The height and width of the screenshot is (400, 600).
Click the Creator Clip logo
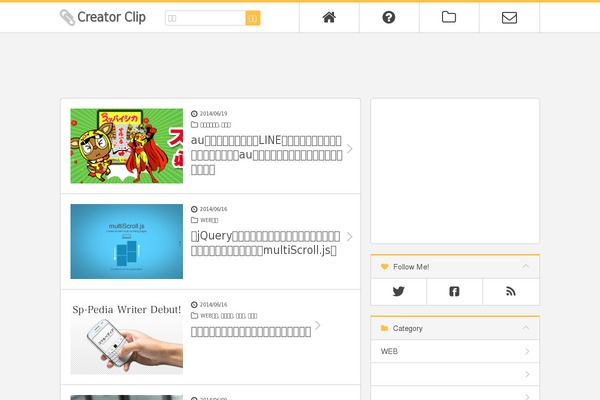(103, 17)
